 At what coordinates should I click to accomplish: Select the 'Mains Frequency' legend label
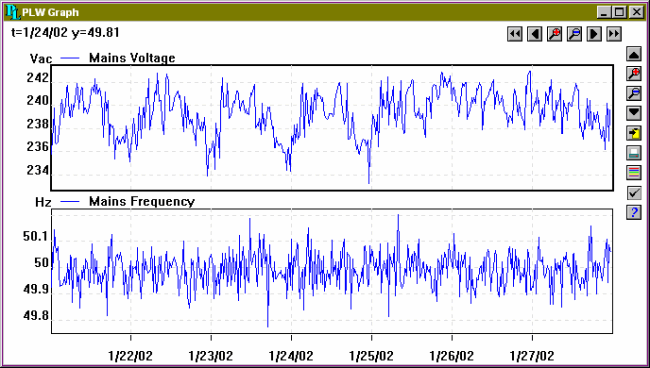click(x=142, y=202)
